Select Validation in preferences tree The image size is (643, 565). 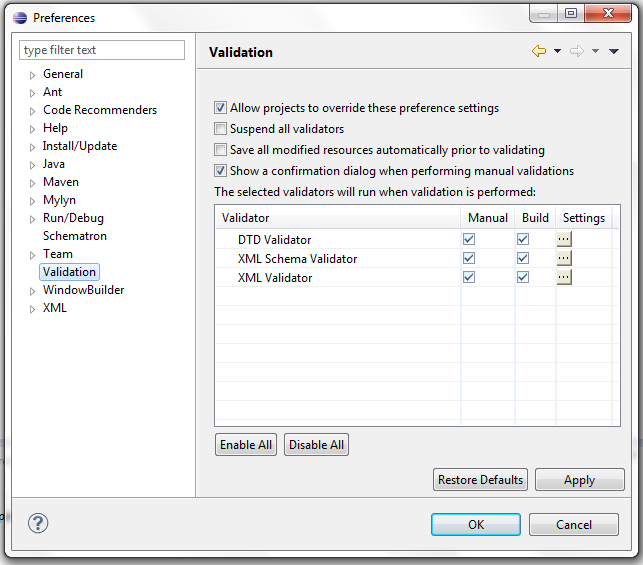point(69,272)
